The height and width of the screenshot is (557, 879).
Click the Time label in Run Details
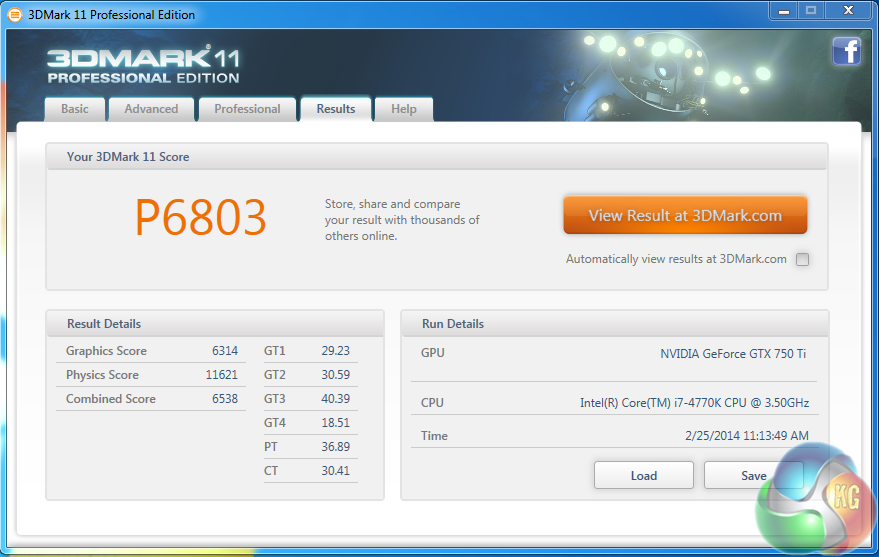[434, 436]
